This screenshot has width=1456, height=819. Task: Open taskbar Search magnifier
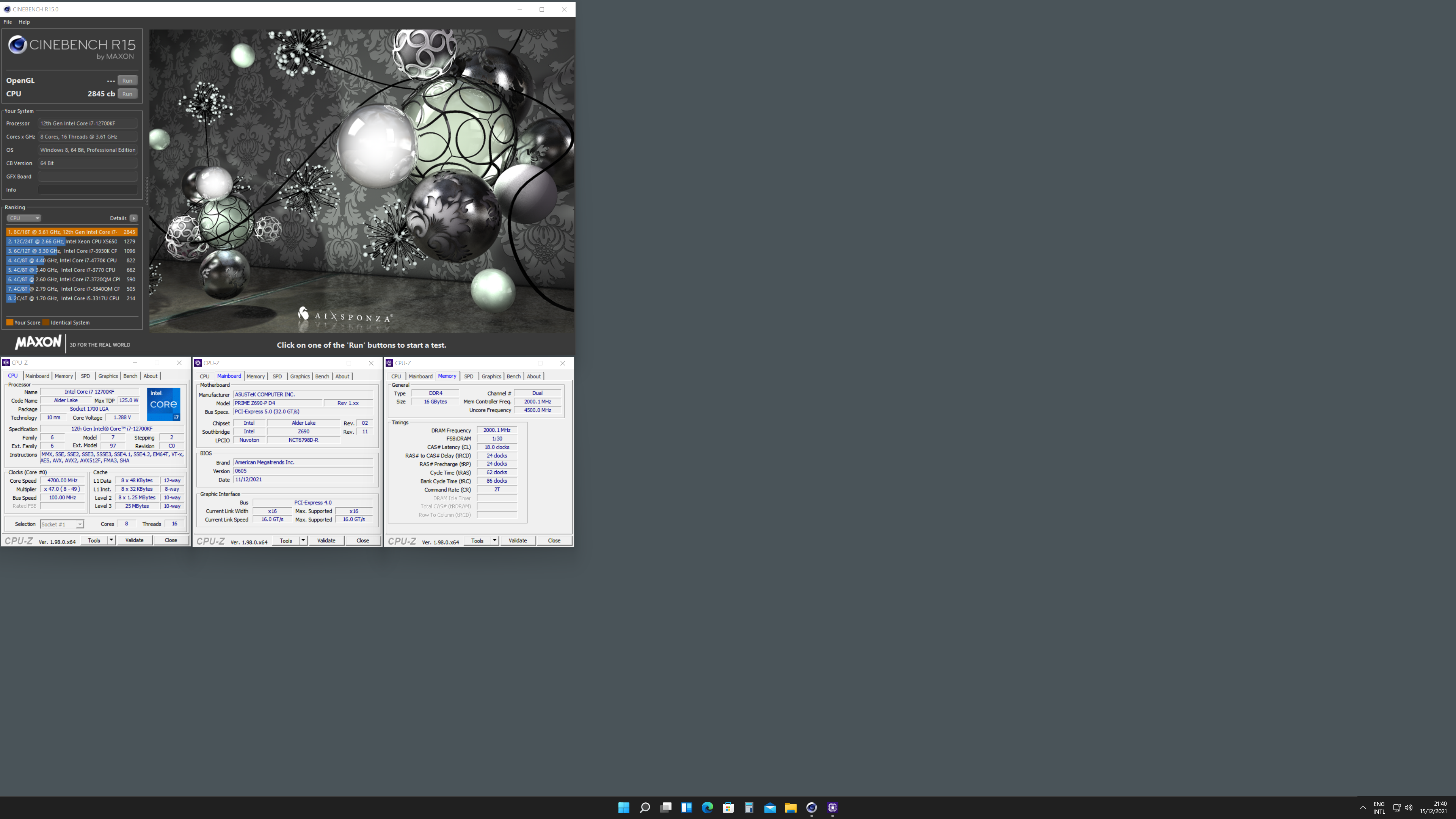[x=644, y=808]
